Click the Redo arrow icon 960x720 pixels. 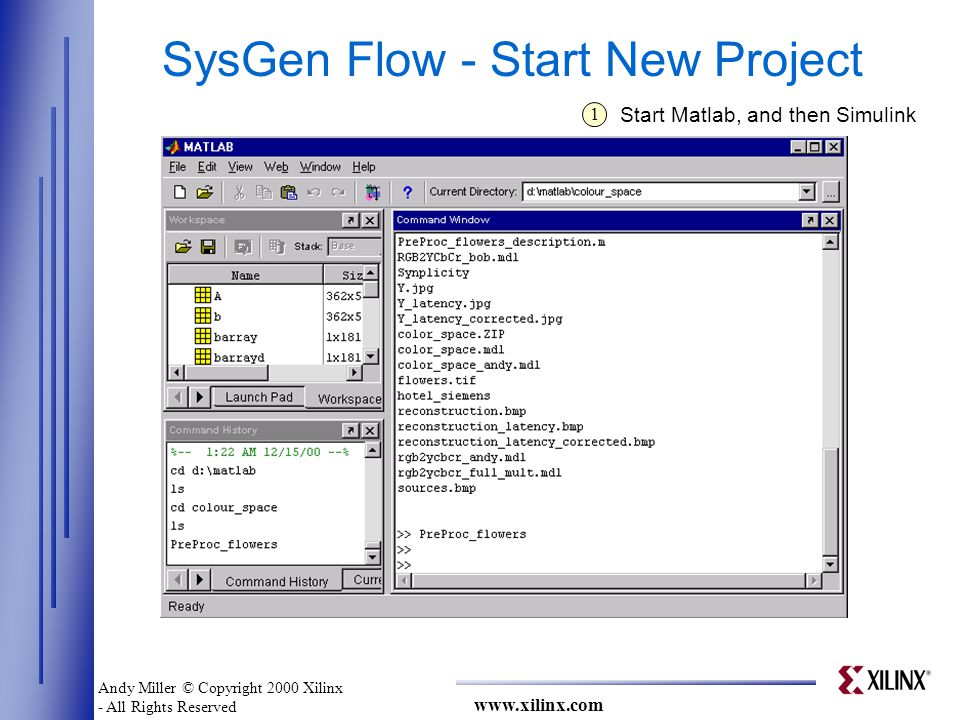click(x=338, y=192)
